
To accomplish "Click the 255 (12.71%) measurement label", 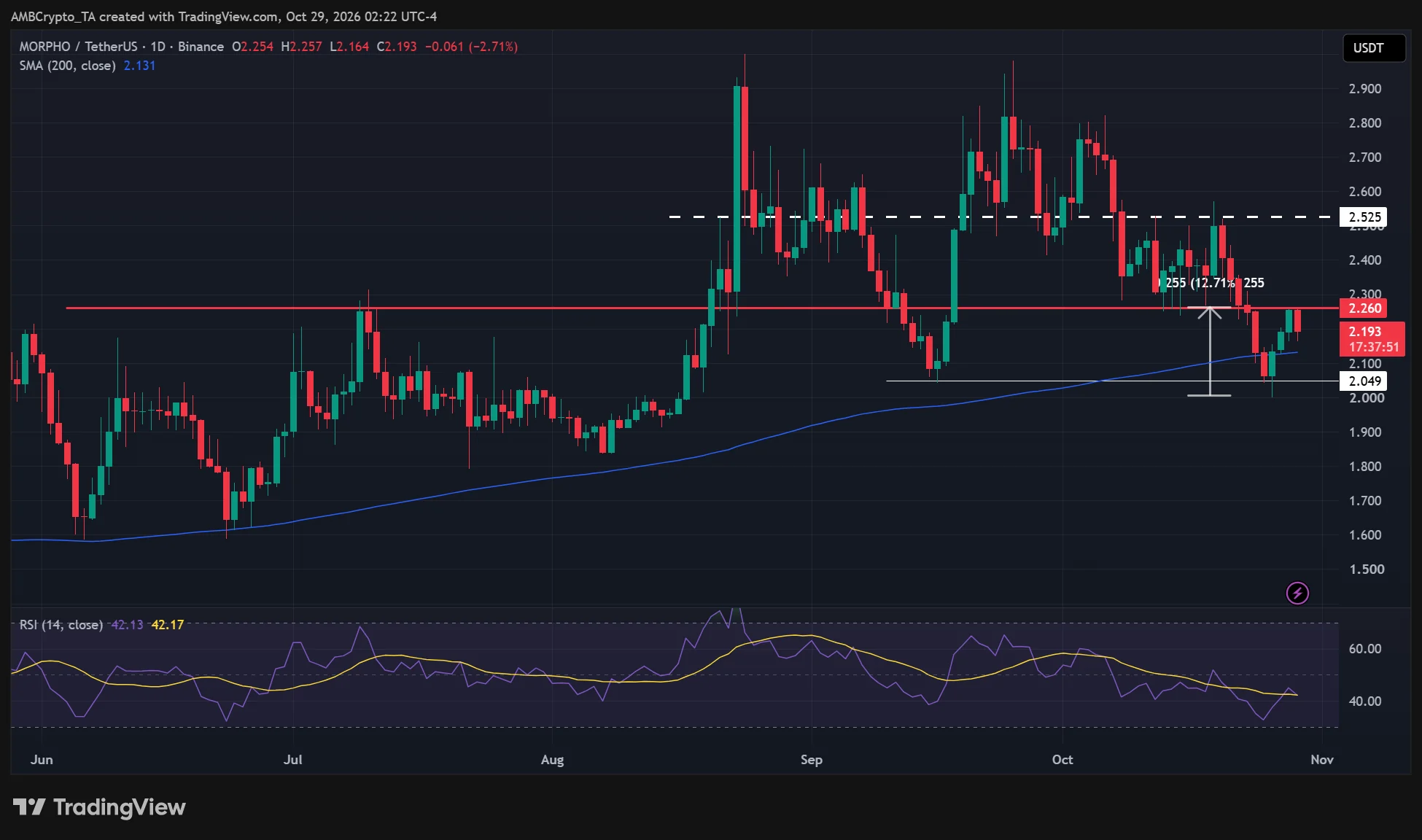I will [1211, 283].
